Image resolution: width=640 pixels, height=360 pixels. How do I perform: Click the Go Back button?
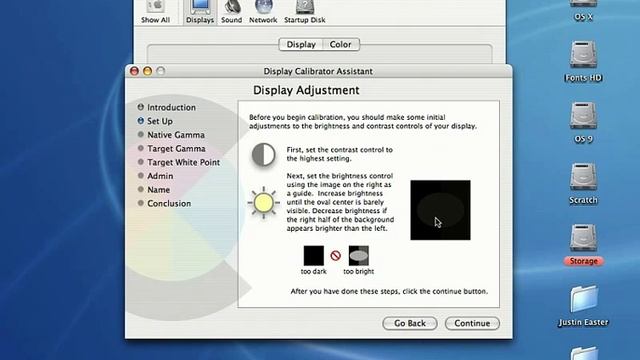pyautogui.click(x=410, y=323)
